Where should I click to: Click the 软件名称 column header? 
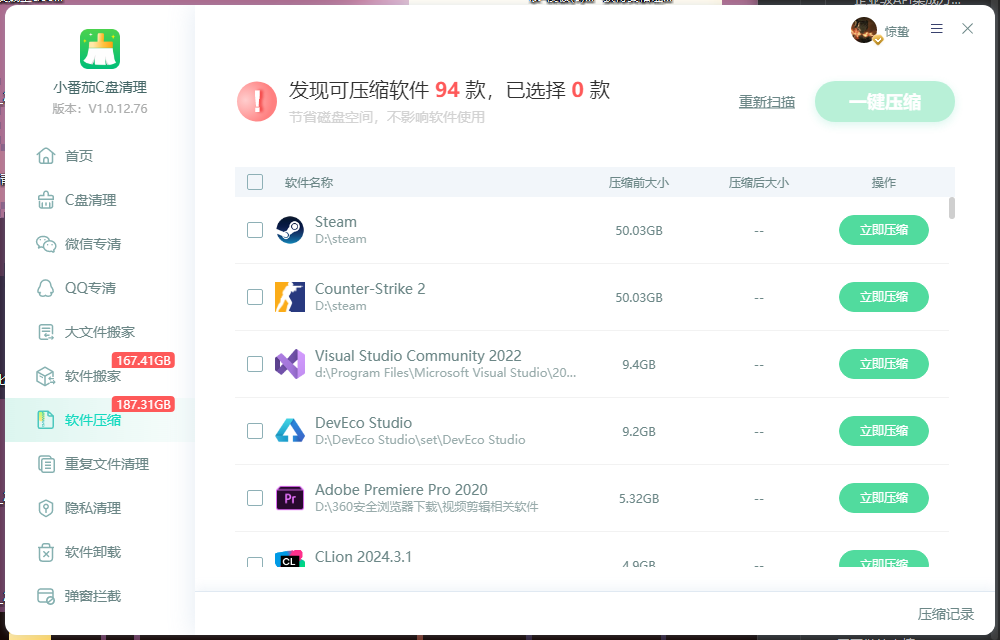[x=309, y=182]
